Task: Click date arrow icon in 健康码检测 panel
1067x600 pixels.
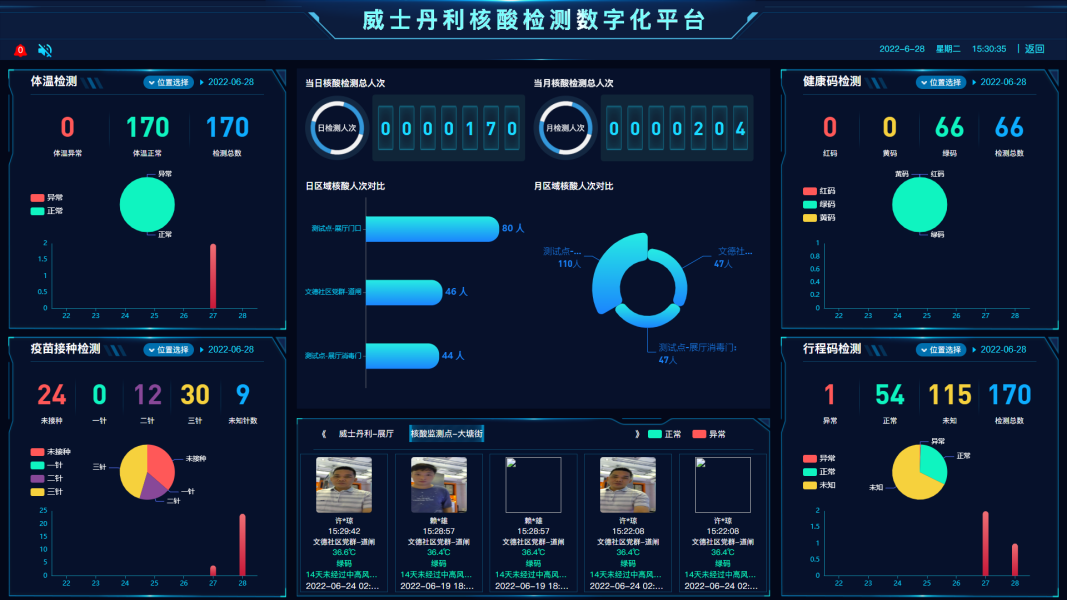Action: coord(973,83)
